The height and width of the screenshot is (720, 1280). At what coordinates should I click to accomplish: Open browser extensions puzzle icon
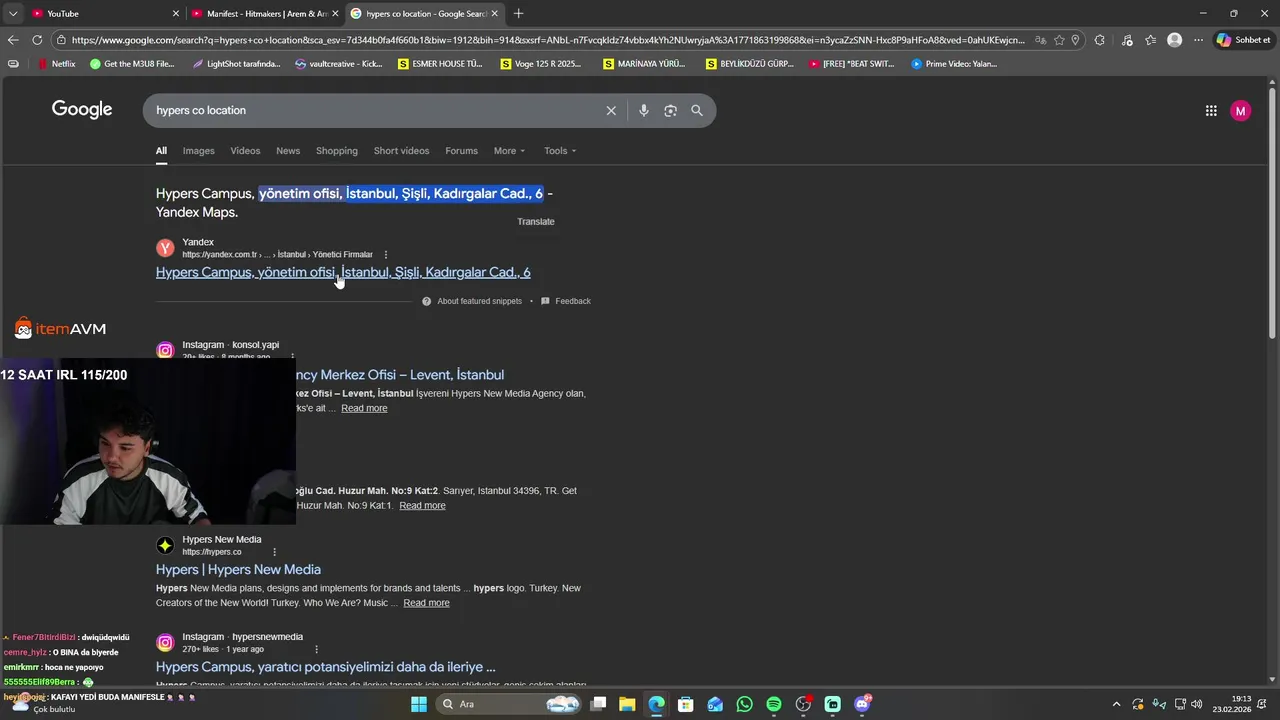click(x=1099, y=40)
